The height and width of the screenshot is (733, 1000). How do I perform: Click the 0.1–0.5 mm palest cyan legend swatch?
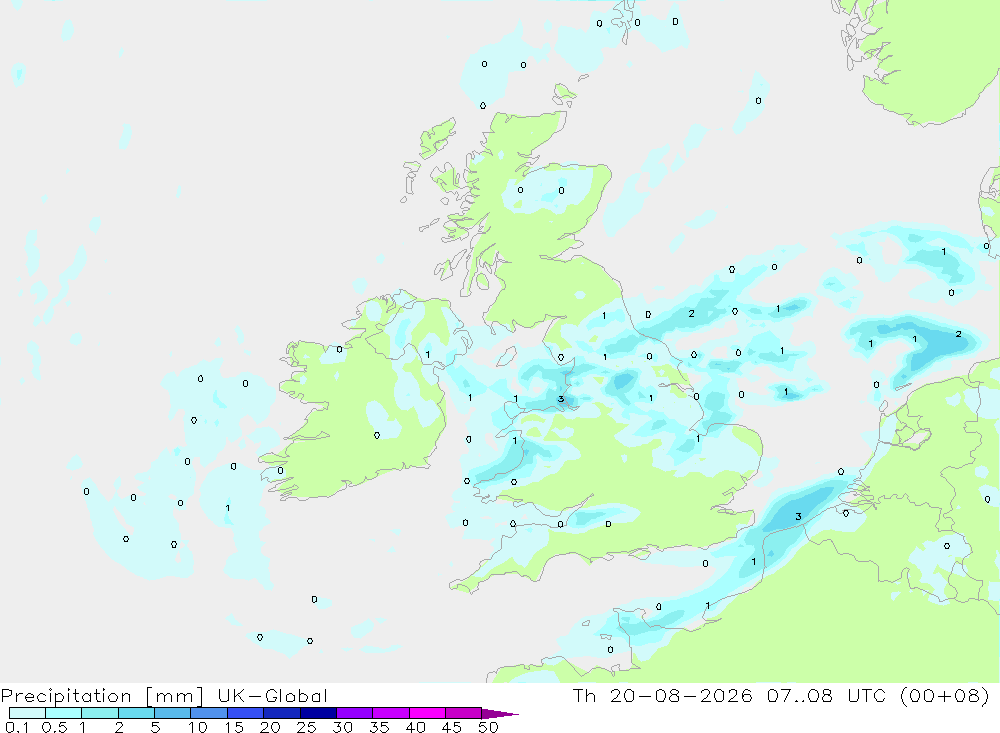(x=27, y=713)
